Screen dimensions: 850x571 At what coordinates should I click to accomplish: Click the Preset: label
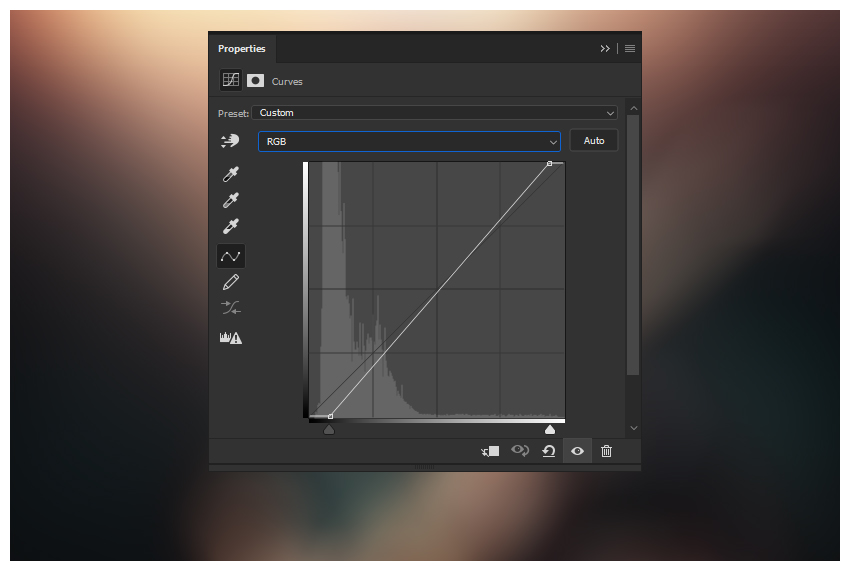[233, 113]
